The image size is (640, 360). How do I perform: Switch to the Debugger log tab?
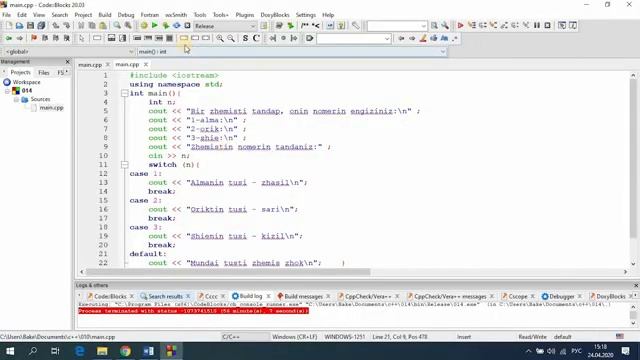(x=562, y=296)
